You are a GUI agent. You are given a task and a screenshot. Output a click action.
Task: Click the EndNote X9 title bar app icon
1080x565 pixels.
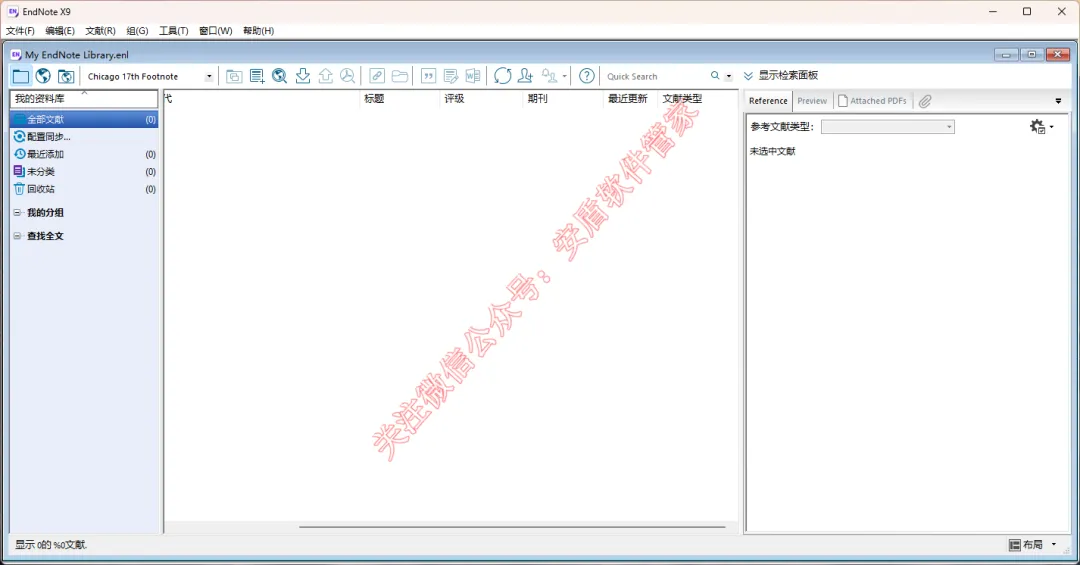(x=12, y=12)
